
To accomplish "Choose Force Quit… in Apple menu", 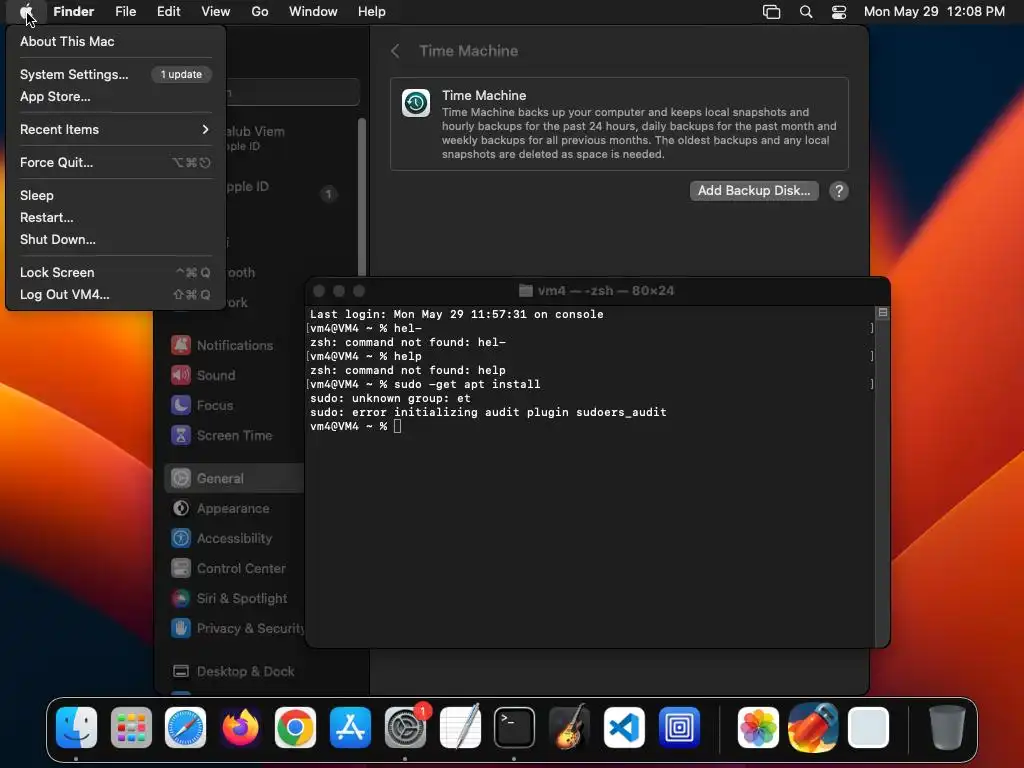I will [115, 163].
